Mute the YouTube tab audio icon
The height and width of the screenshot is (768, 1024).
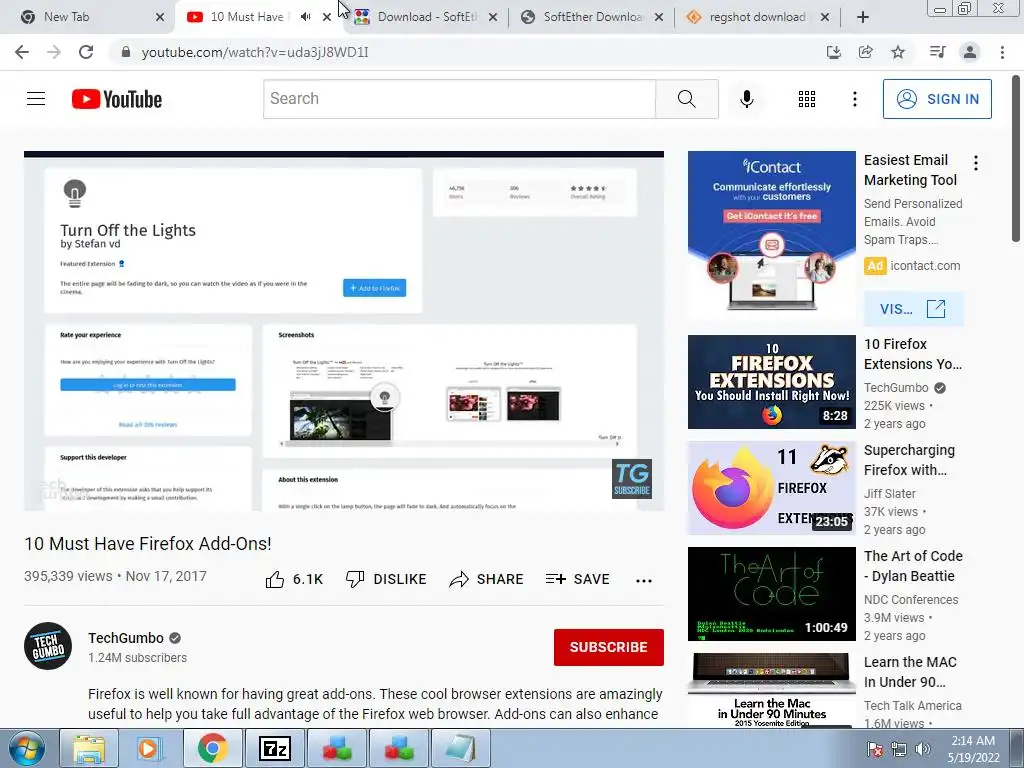[306, 17]
